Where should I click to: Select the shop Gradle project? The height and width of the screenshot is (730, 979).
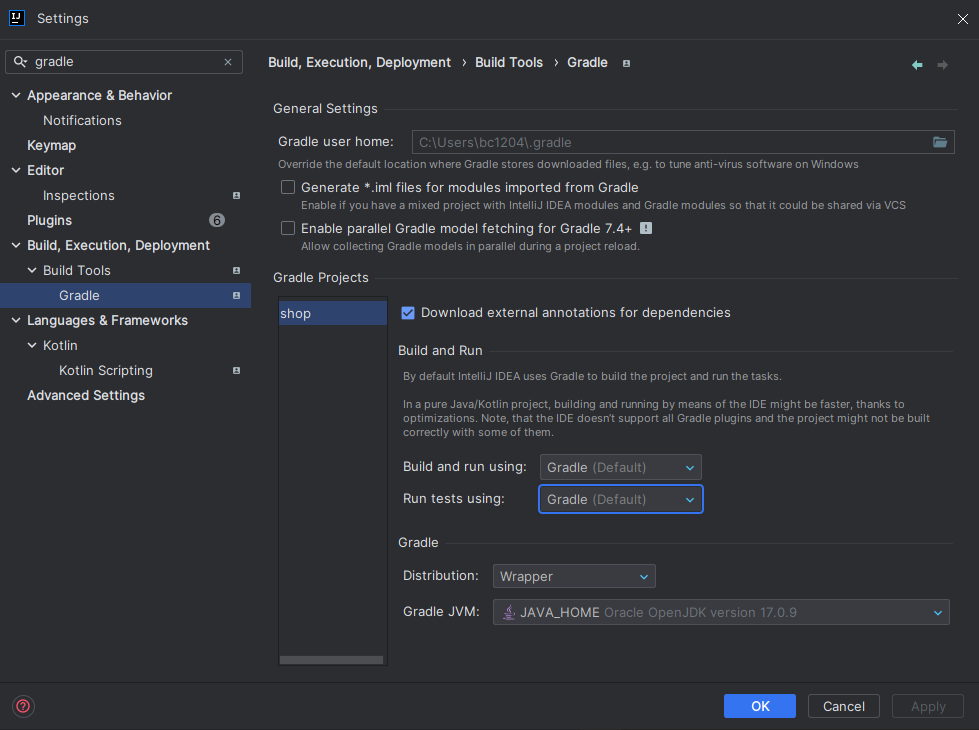point(333,313)
